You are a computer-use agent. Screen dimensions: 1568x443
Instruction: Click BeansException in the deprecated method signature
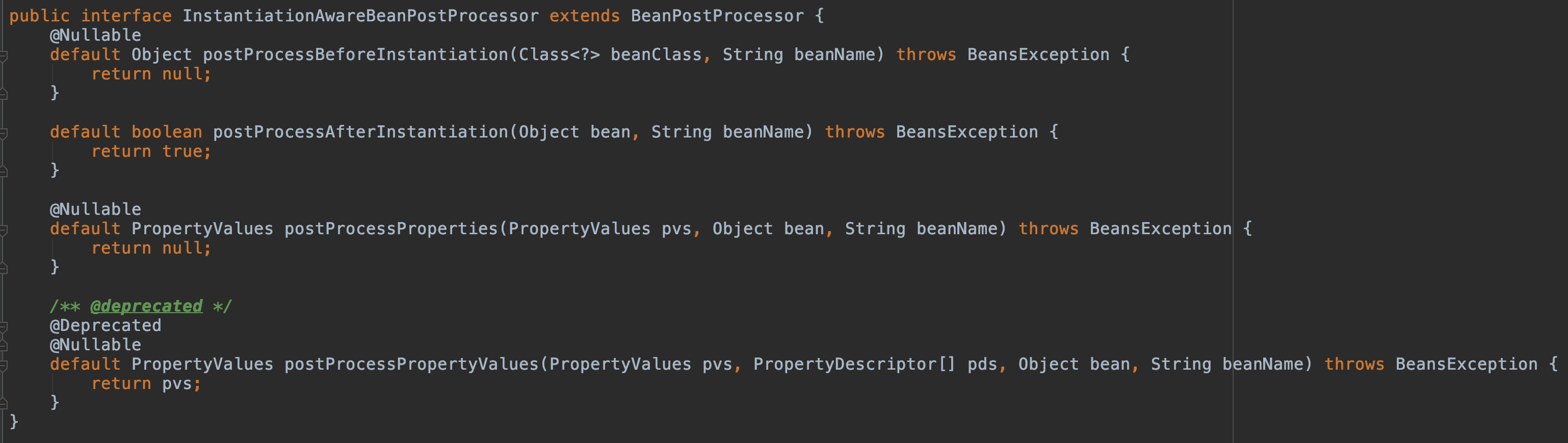(x=1467, y=364)
